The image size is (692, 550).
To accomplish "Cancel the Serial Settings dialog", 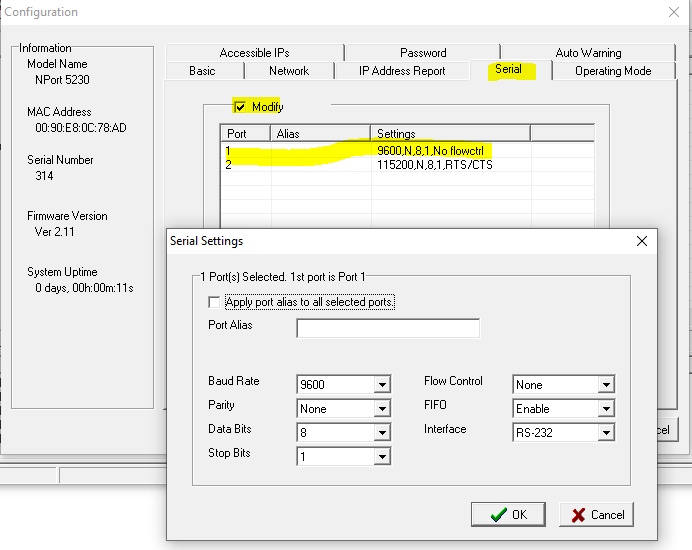I will pos(596,515).
